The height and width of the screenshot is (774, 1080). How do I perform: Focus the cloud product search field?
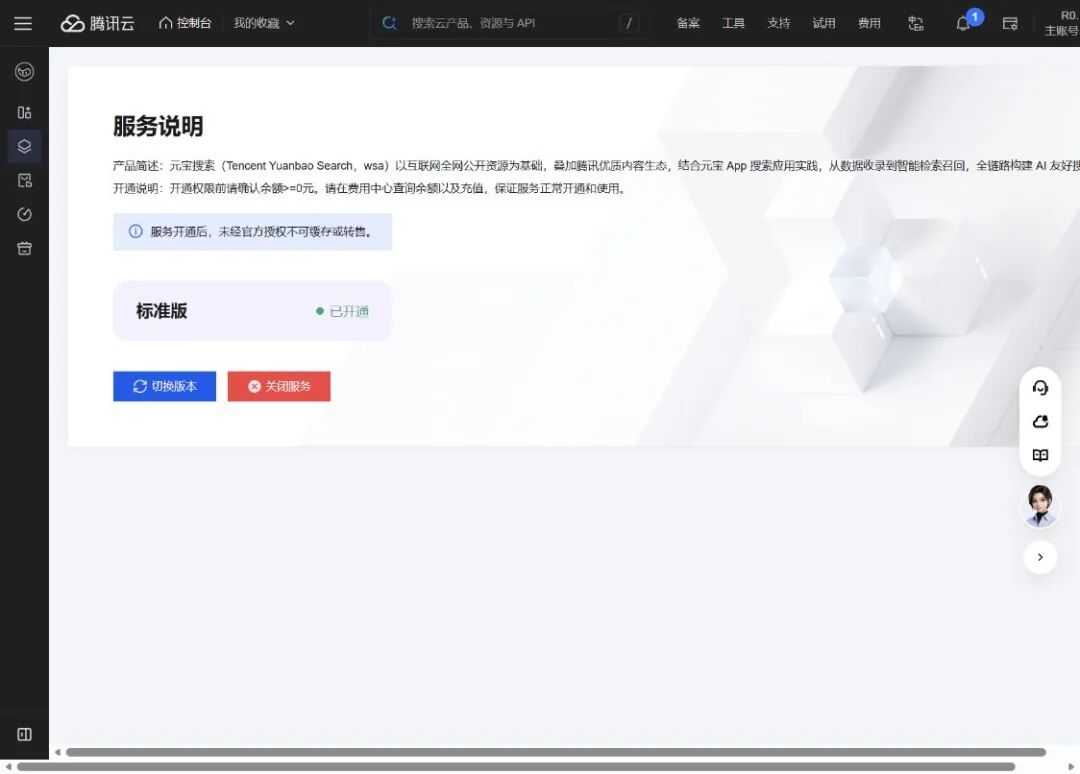click(x=510, y=23)
